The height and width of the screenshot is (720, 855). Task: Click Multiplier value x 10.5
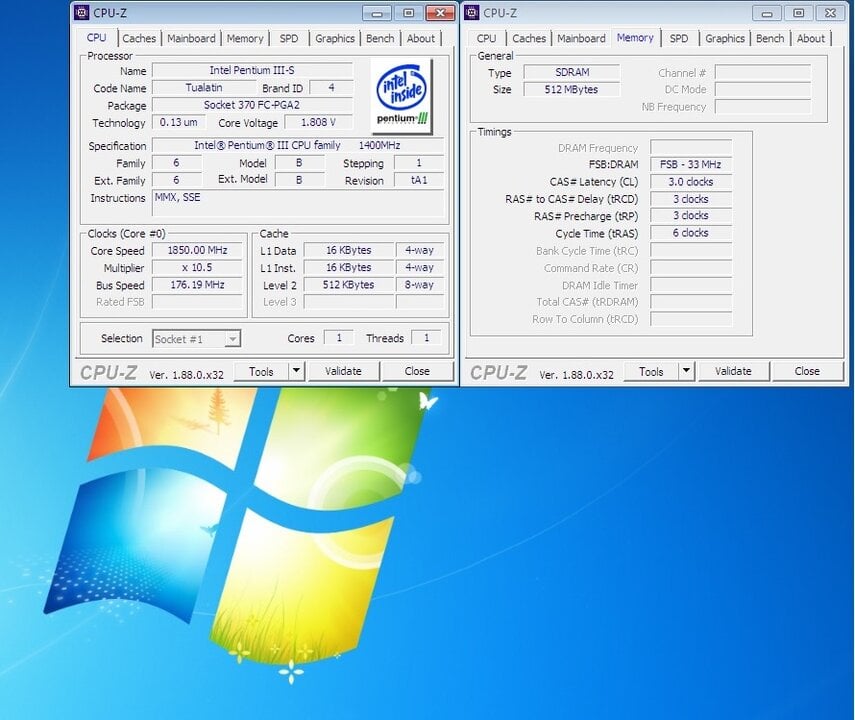tap(197, 268)
